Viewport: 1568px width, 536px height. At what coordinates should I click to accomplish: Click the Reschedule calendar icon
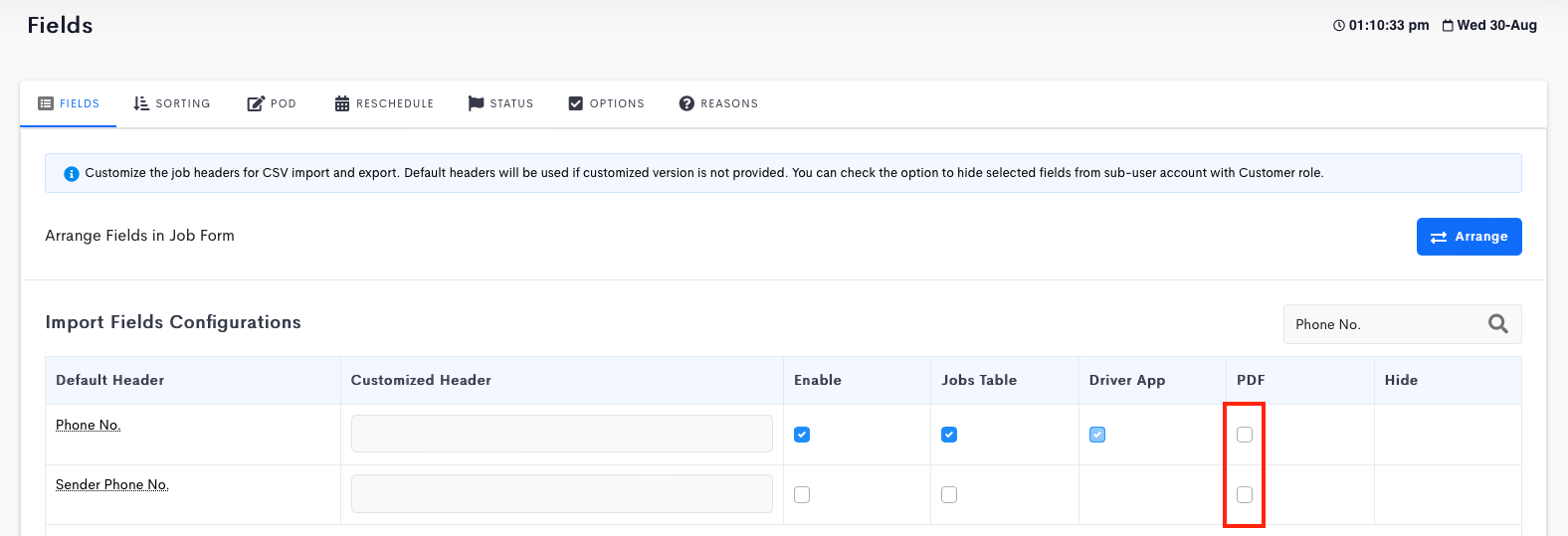pos(342,103)
